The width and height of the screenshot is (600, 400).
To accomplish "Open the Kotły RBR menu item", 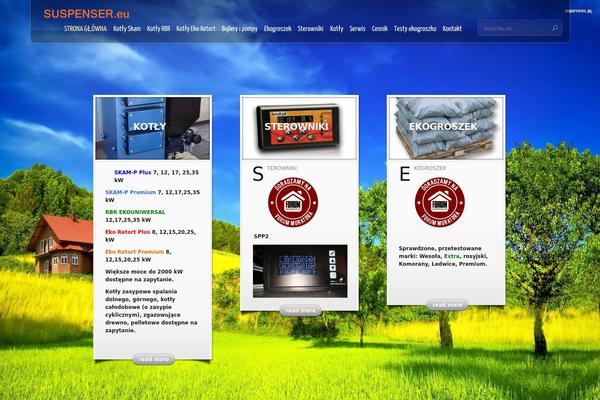I will point(158,29).
